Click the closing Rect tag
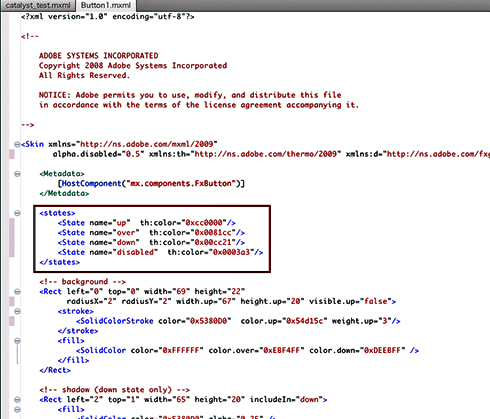 [55, 370]
